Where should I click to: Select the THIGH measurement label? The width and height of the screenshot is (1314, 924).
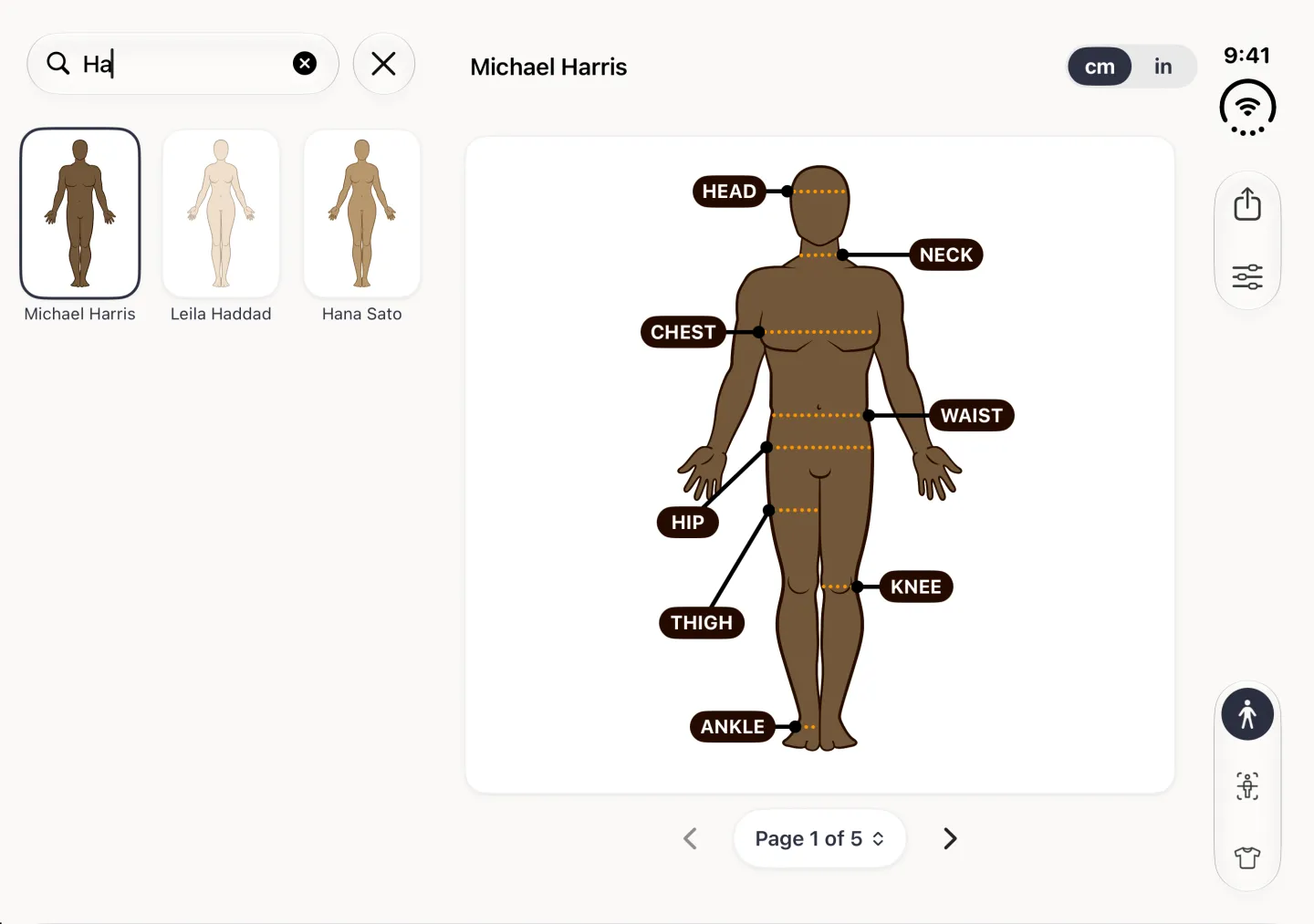pyautogui.click(x=702, y=622)
